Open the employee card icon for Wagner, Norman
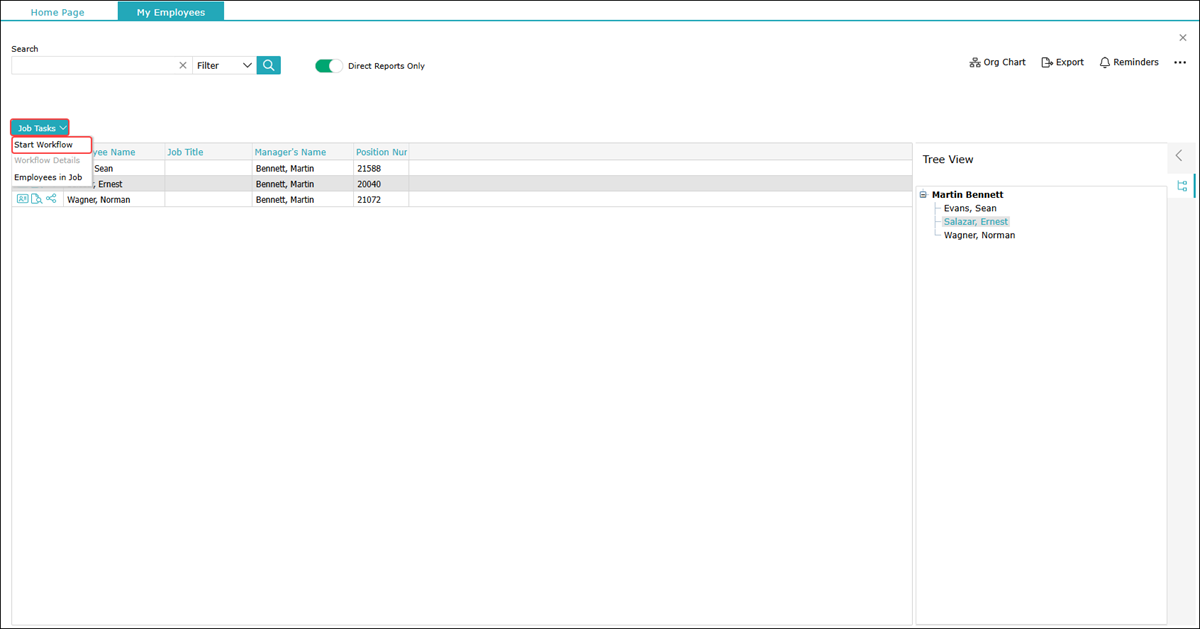 22,199
